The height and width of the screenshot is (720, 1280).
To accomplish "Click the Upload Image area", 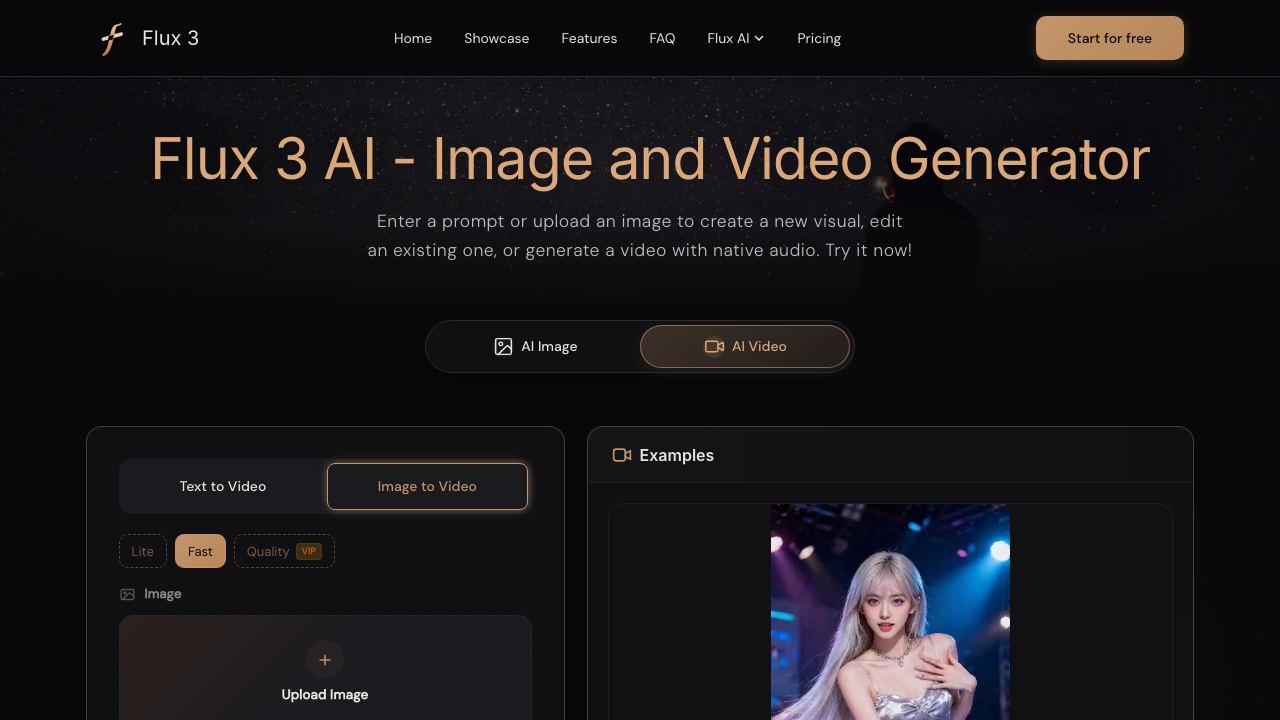I will pyautogui.click(x=325, y=668).
